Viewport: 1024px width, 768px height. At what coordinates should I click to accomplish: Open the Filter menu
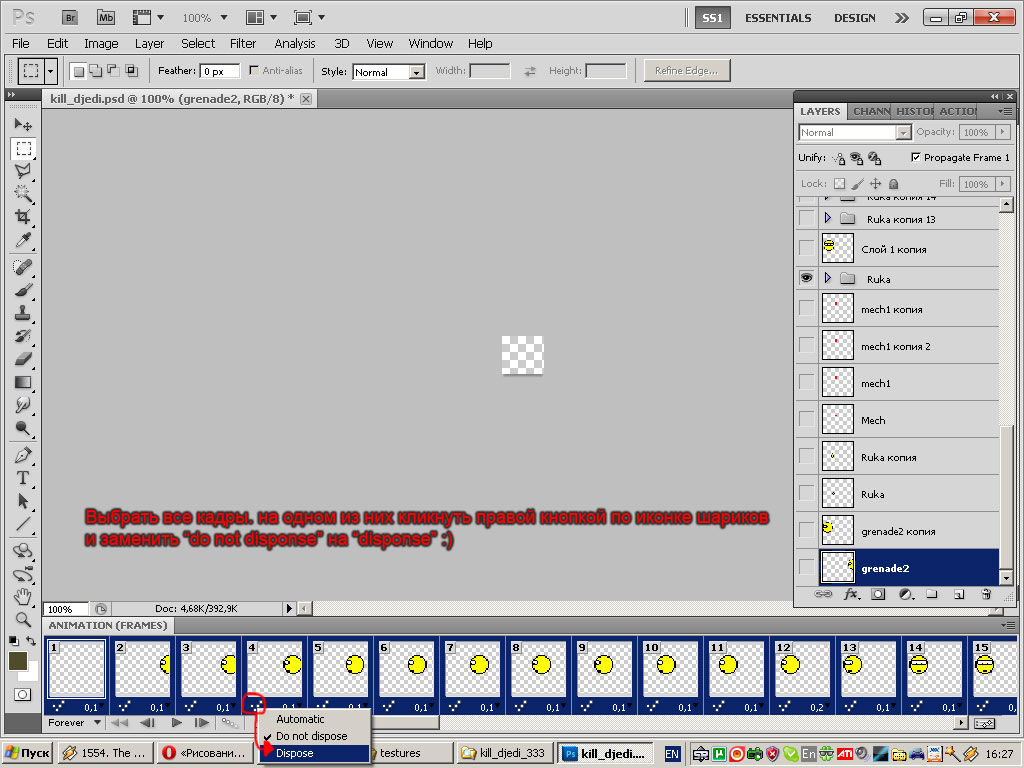243,44
